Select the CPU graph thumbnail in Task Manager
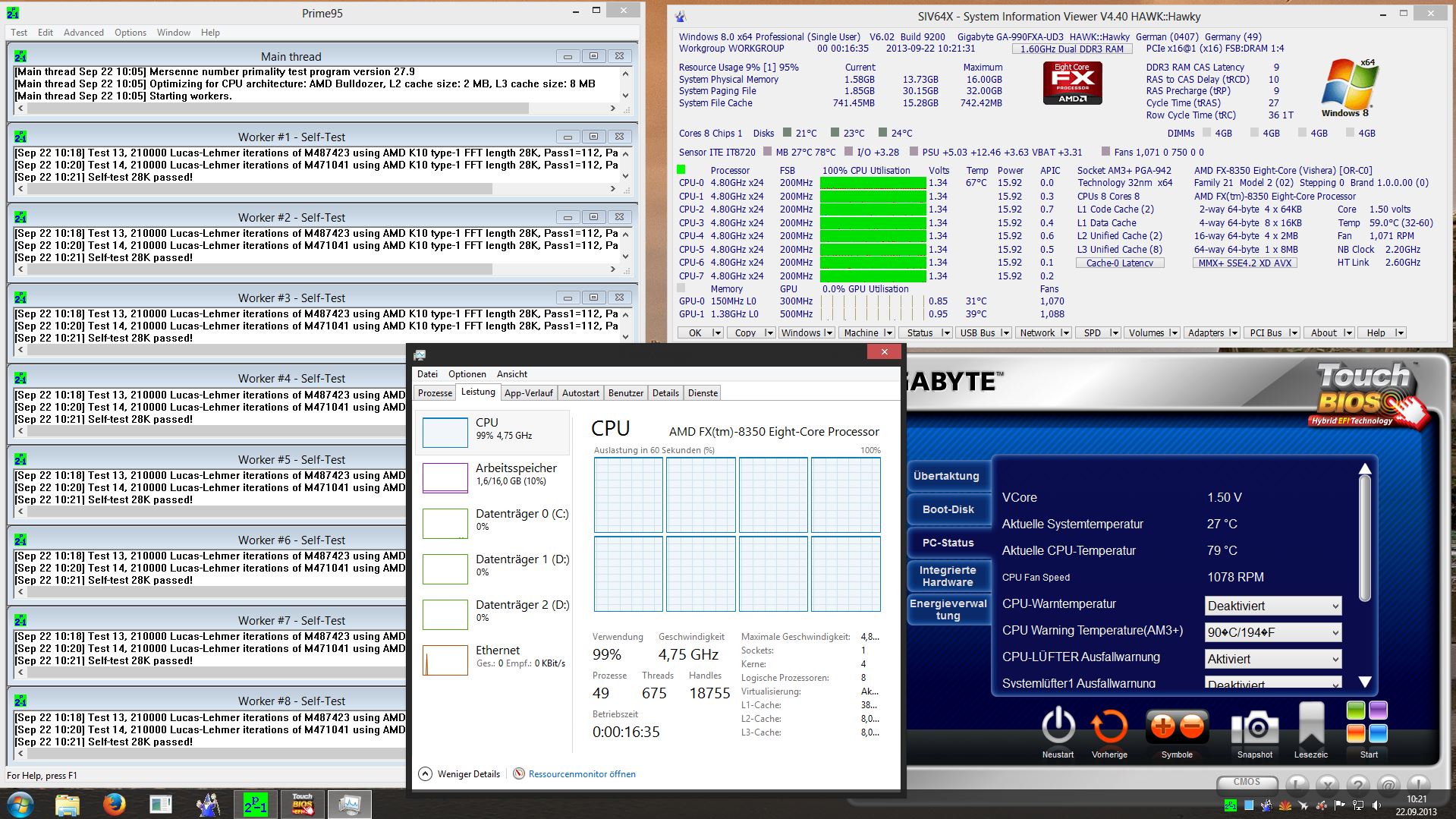Screen dimensions: 1456x819 [x=445, y=433]
